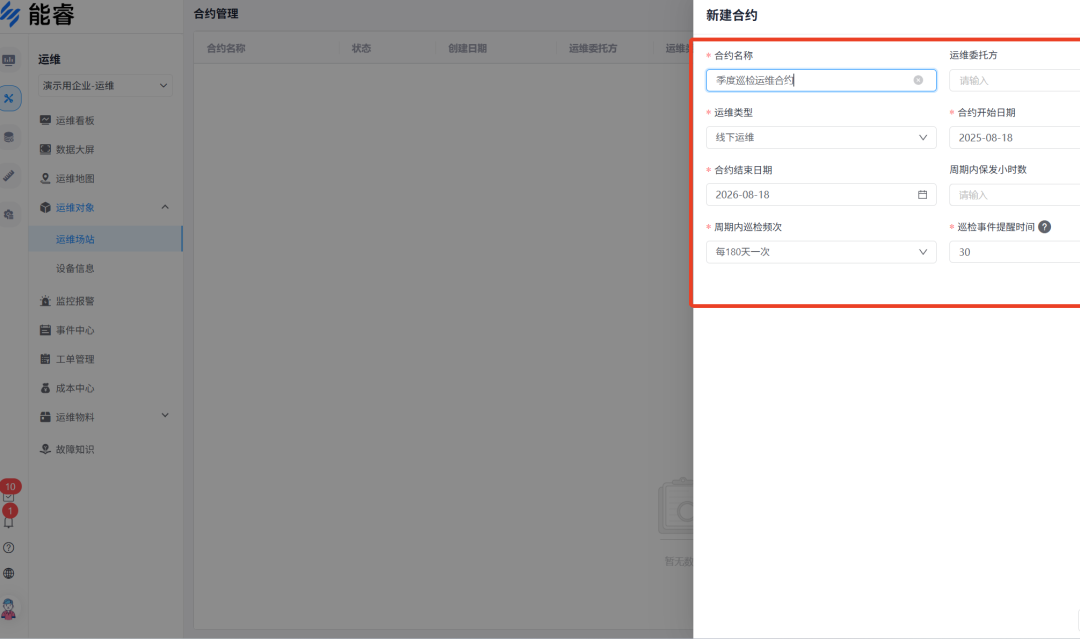Click inside the 运维委托方 input field
The image size is (1080, 639).
[x=1013, y=80]
